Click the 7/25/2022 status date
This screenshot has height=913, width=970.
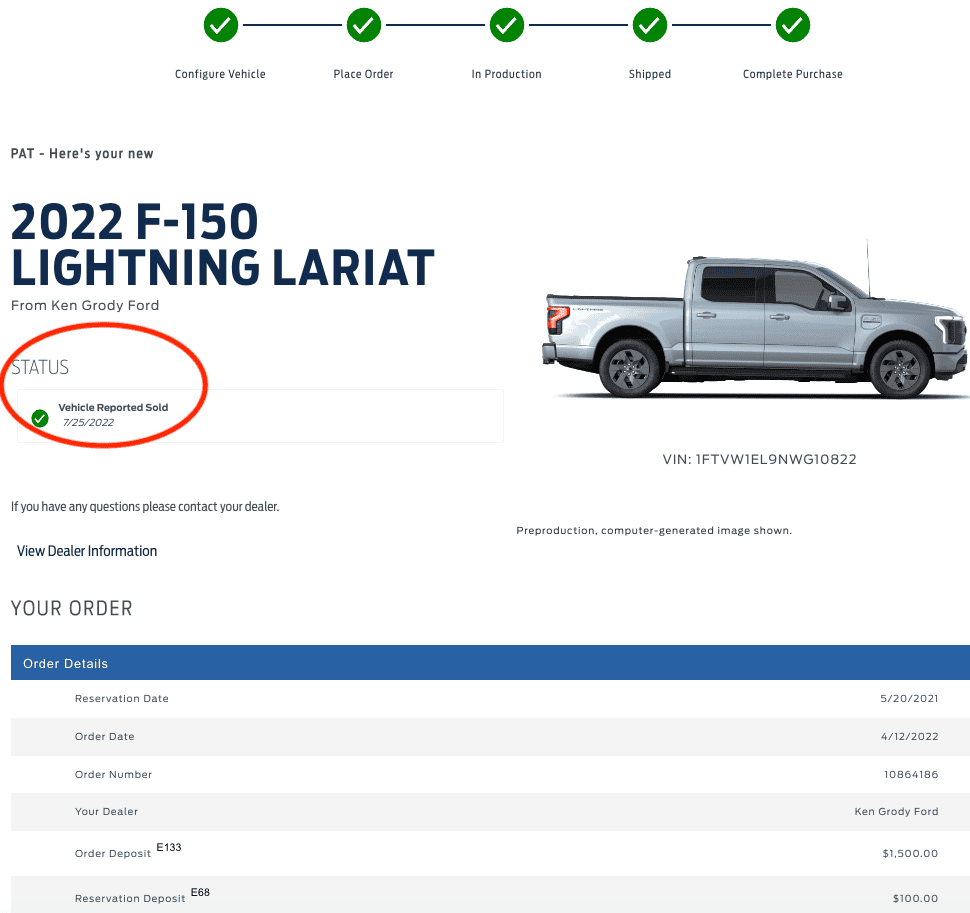88,422
